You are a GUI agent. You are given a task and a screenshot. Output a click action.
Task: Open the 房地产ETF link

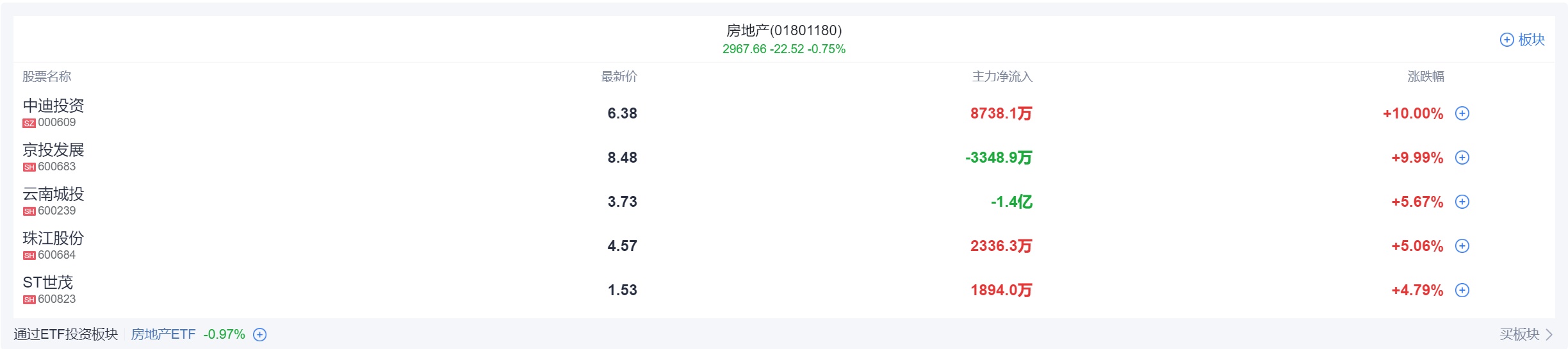tap(163, 334)
